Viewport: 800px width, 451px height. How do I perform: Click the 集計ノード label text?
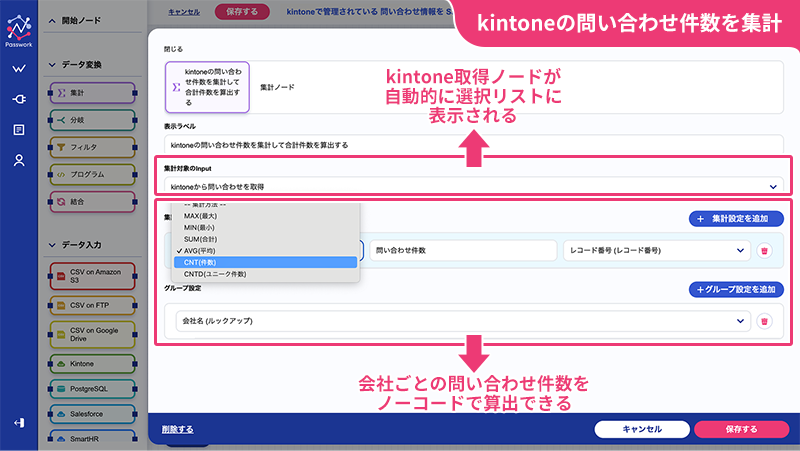pos(277,87)
